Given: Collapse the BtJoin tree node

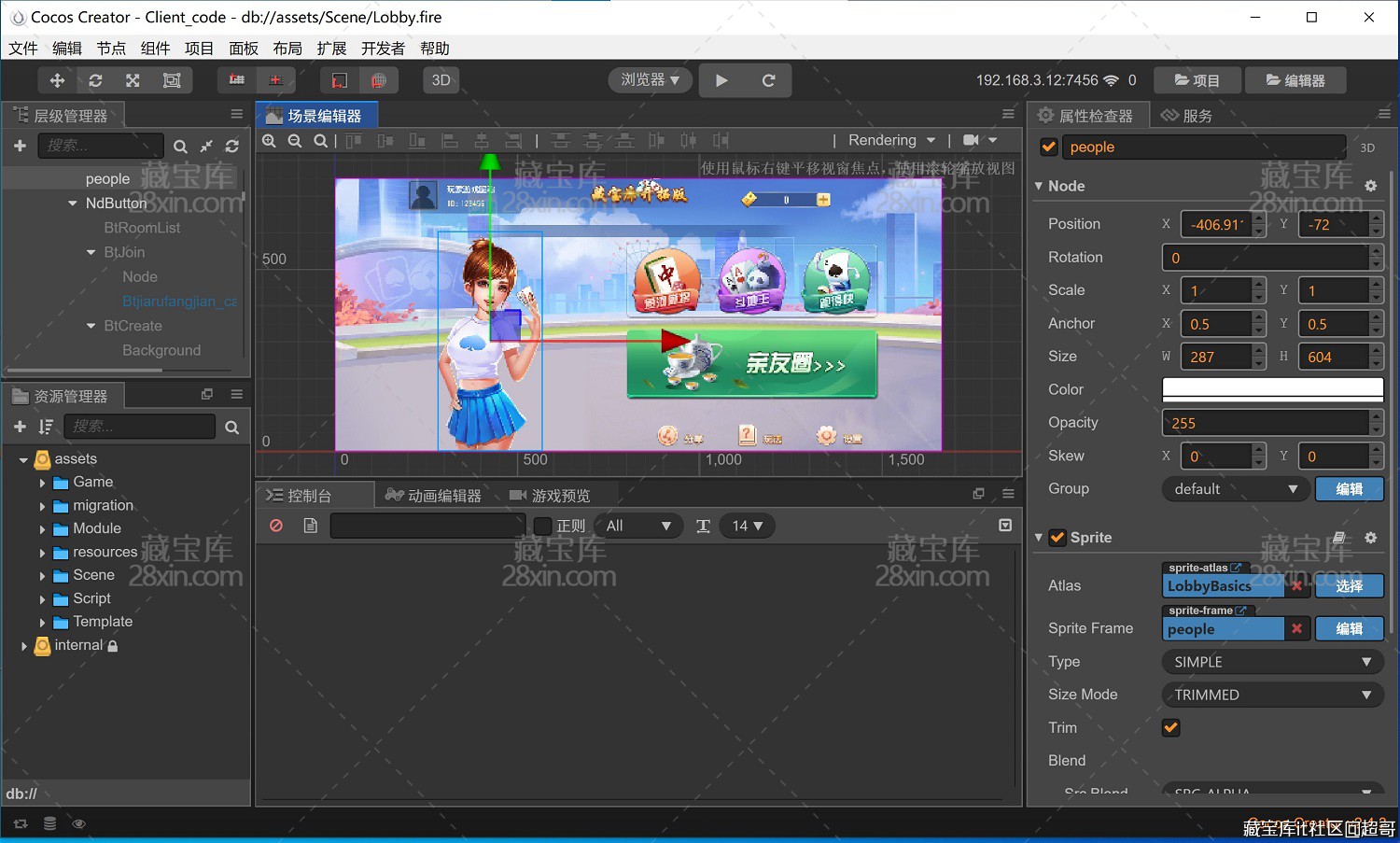Looking at the screenshot, I should [x=91, y=252].
